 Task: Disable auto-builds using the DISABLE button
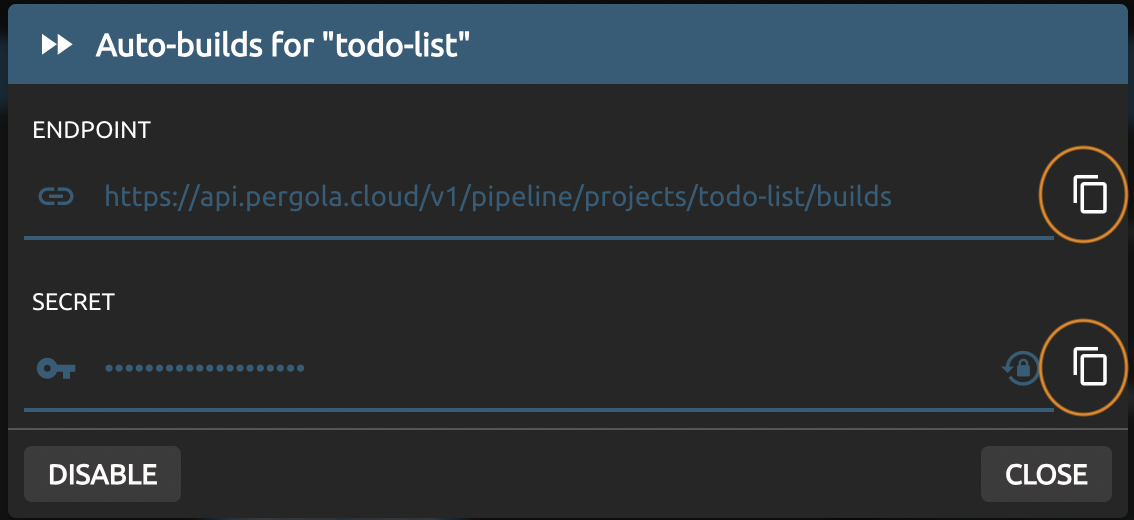102,474
